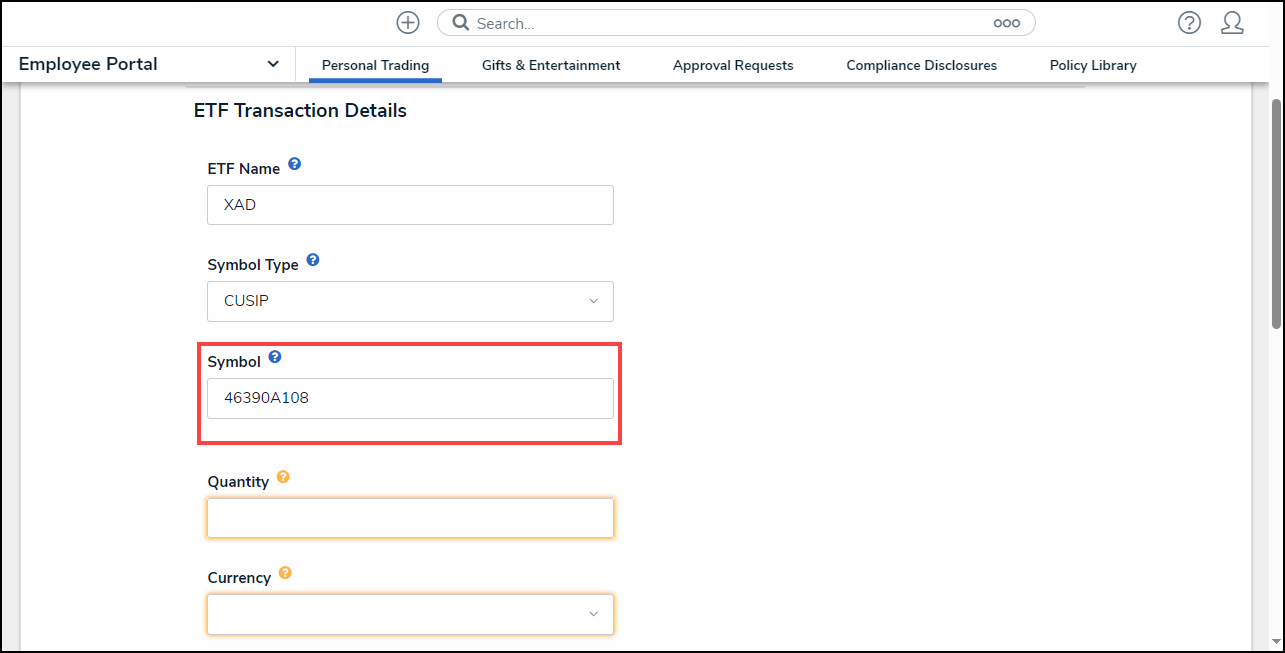Image resolution: width=1285 pixels, height=653 pixels.
Task: Open the Approval Requests tab
Action: (733, 65)
